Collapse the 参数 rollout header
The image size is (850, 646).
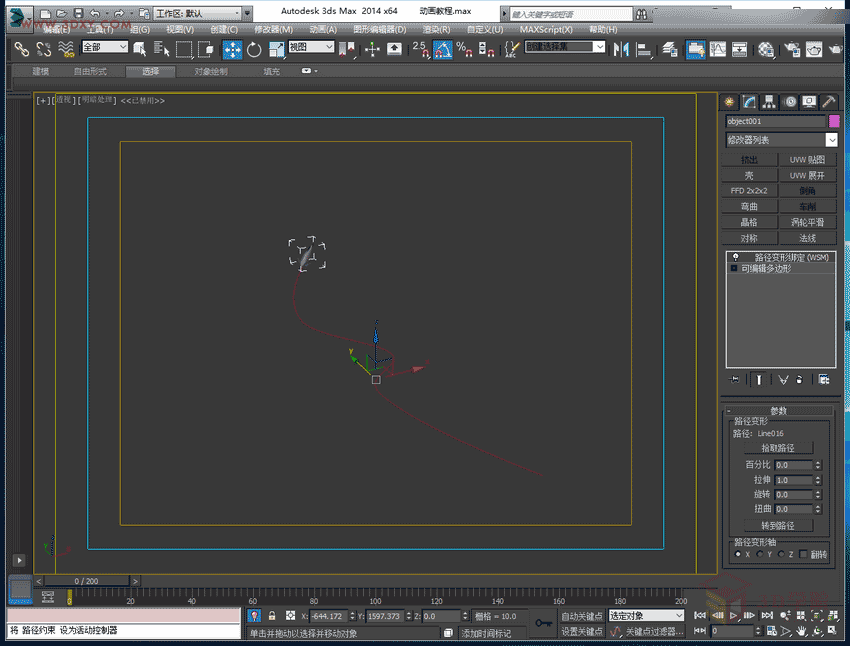(x=779, y=411)
